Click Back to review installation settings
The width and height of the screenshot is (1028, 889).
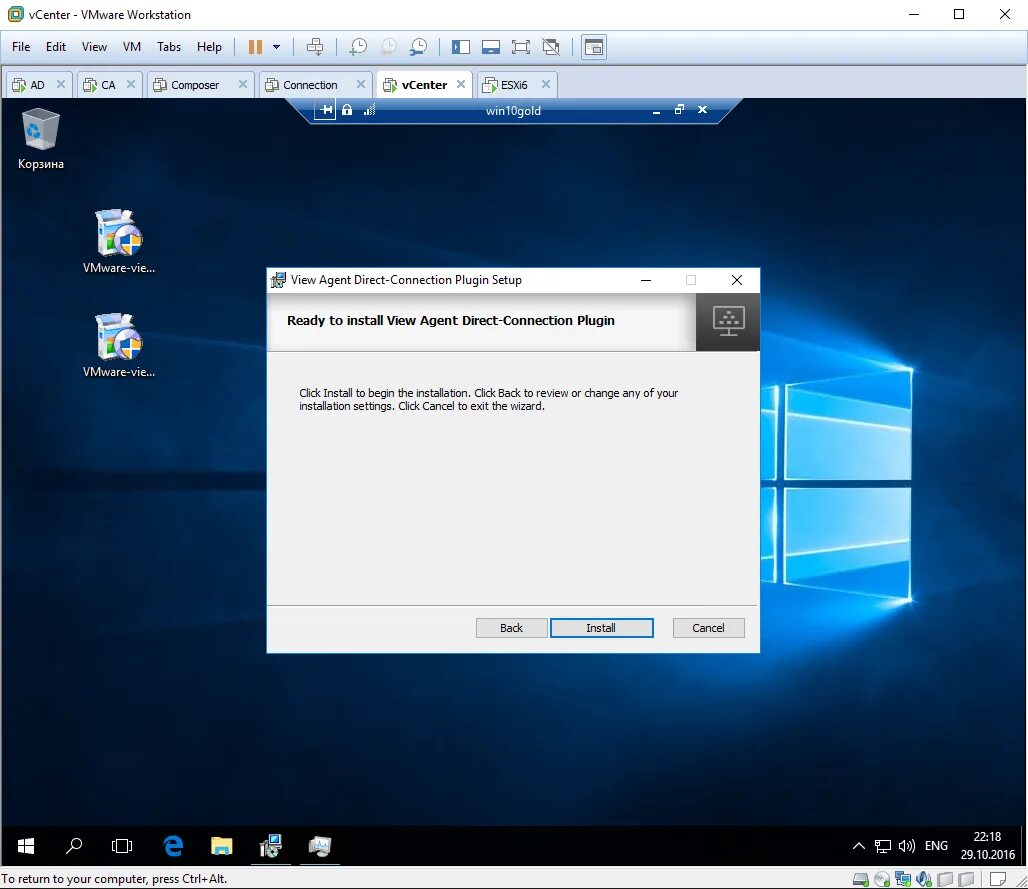point(511,627)
